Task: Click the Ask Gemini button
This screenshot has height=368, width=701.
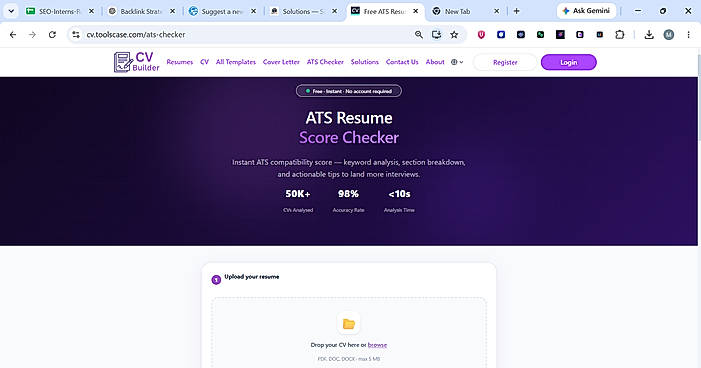Action: [x=586, y=11]
